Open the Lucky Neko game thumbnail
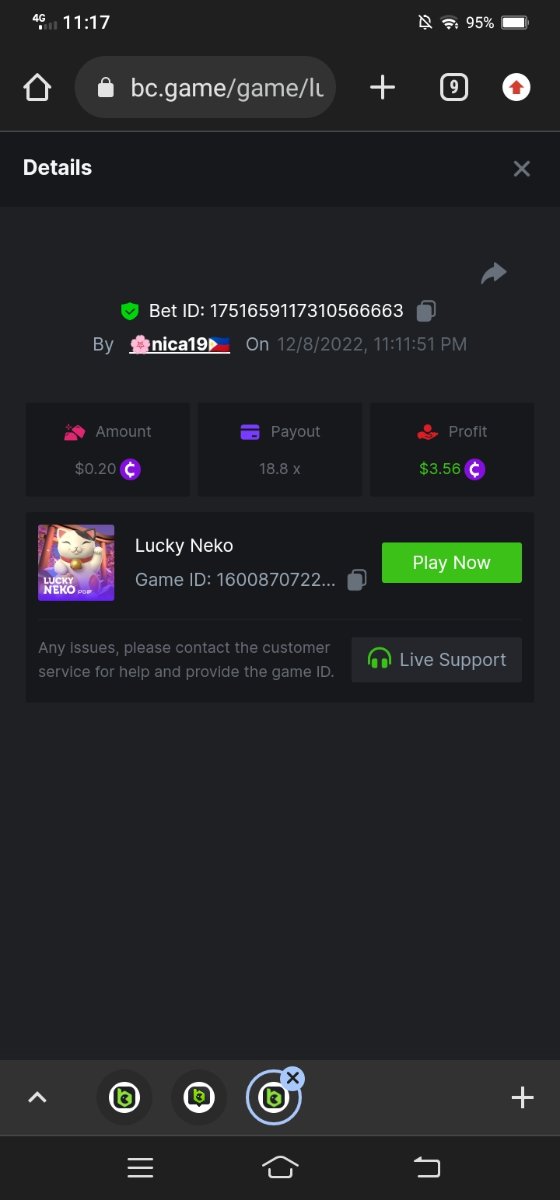The image size is (560, 1200). click(76, 563)
